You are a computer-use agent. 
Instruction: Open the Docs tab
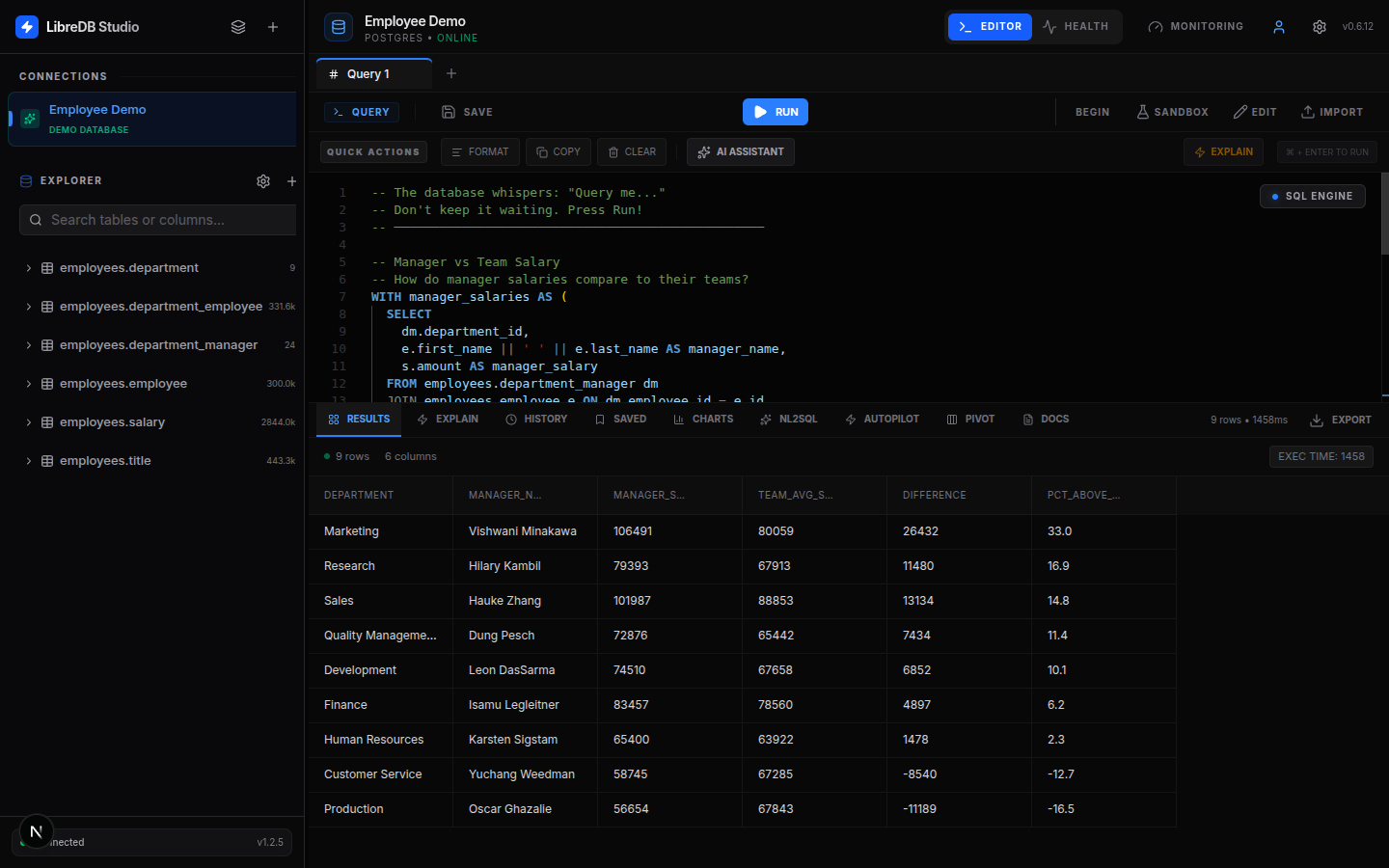click(1046, 420)
